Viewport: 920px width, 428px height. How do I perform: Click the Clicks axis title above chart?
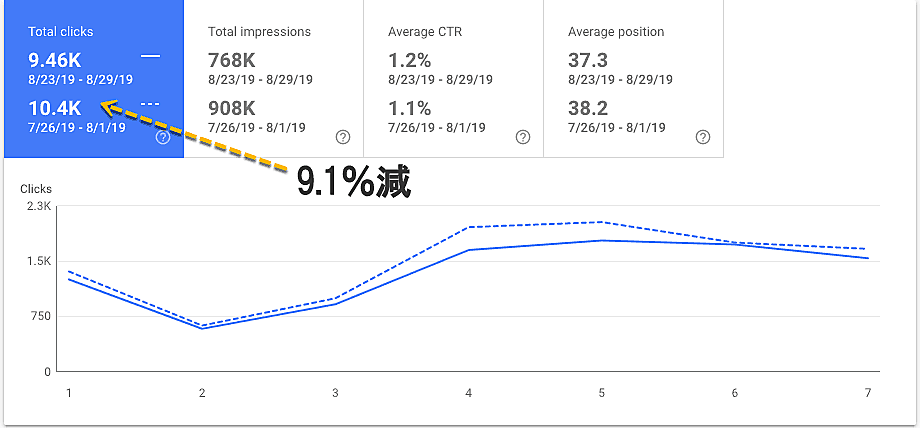tap(36, 189)
